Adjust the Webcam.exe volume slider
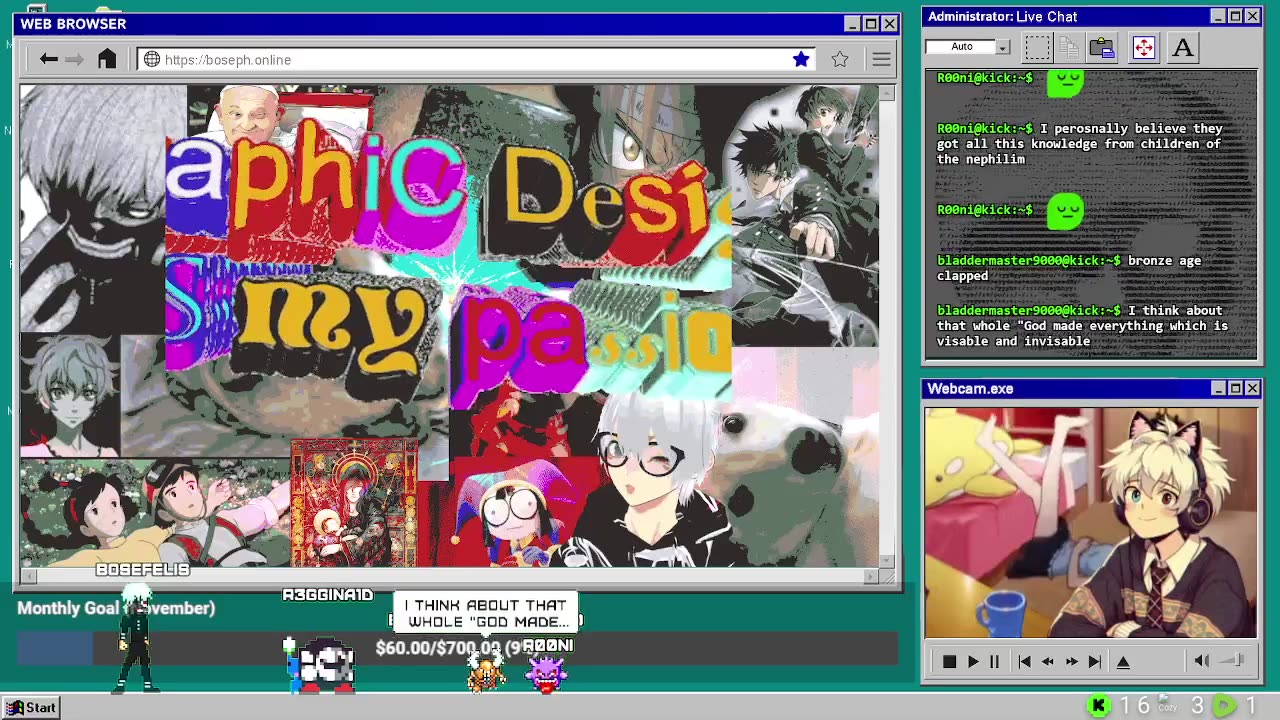The image size is (1280, 720). [x=1233, y=660]
